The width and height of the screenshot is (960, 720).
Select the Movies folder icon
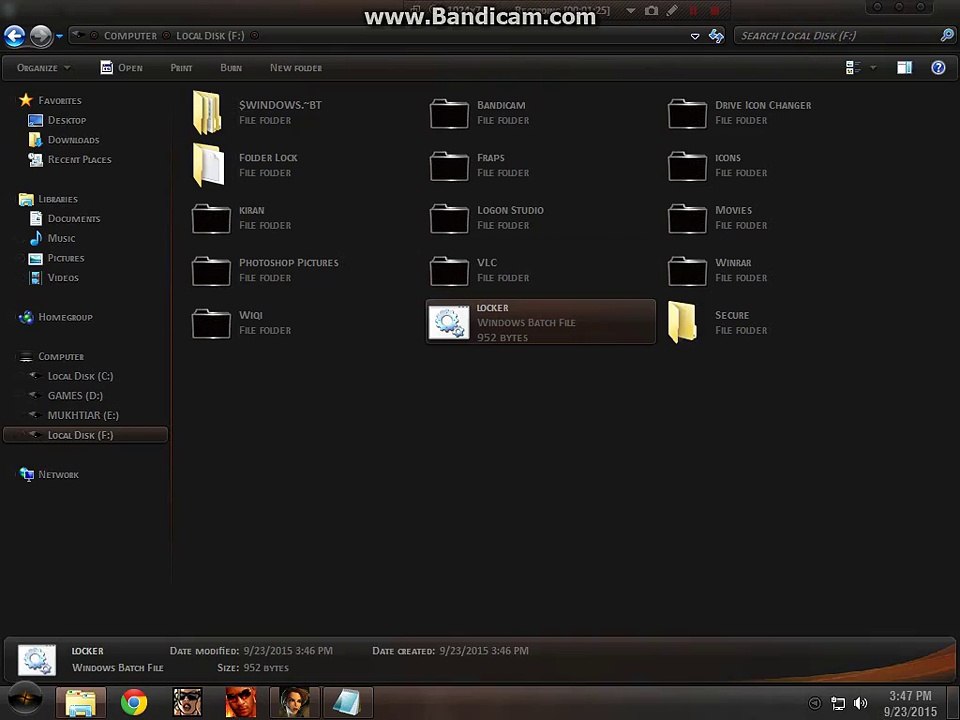point(688,218)
